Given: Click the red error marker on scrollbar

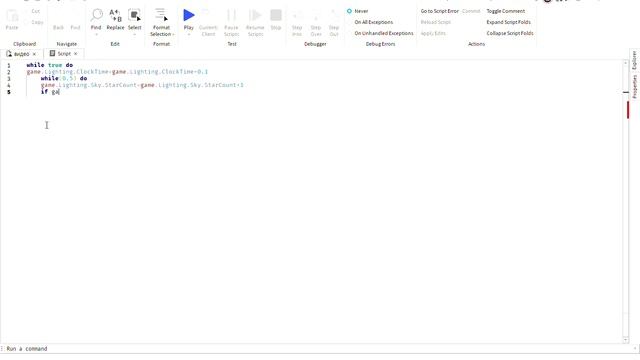Looking at the screenshot, I should 628,110.
